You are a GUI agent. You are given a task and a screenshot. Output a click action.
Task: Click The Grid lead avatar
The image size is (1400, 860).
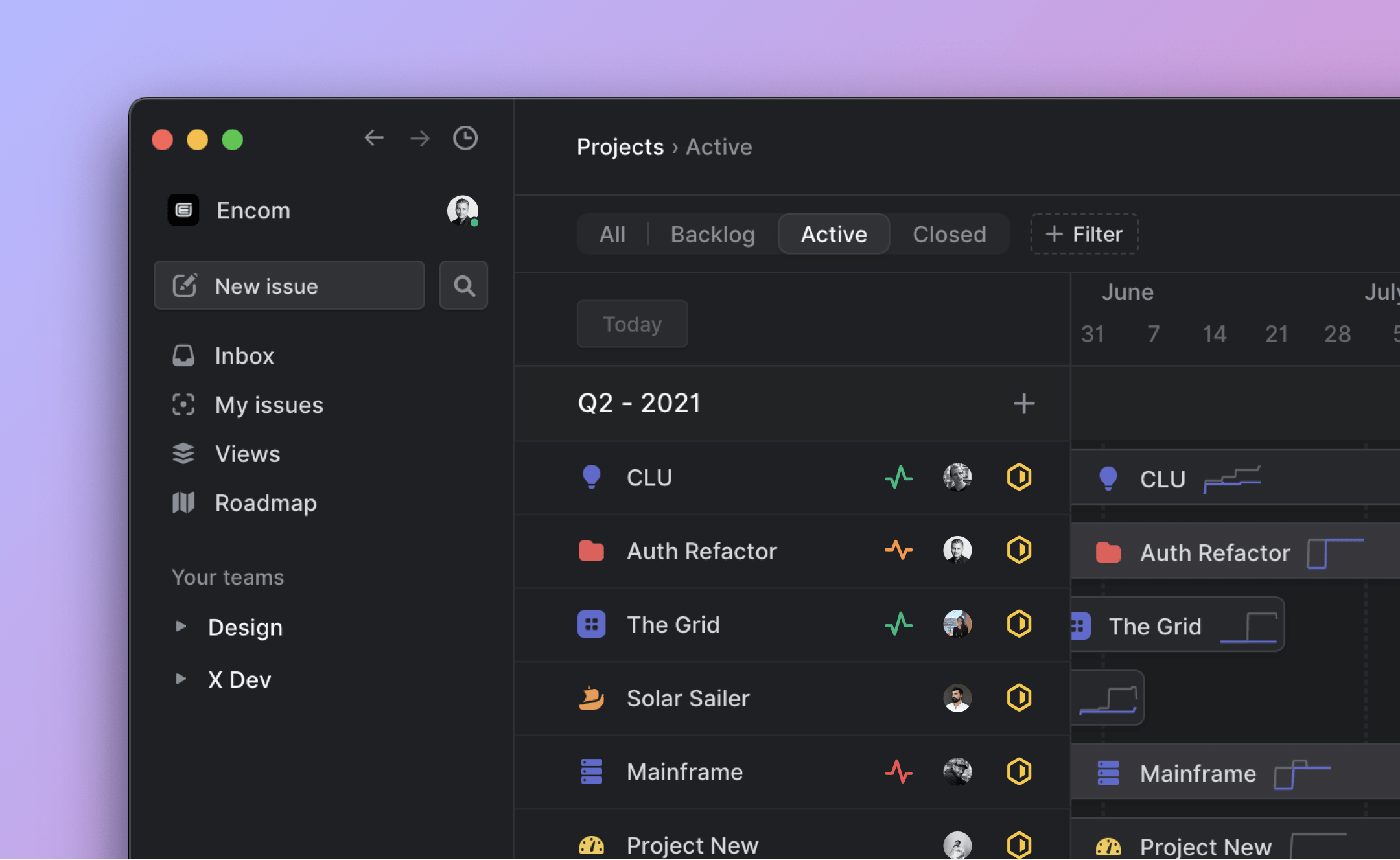point(957,625)
